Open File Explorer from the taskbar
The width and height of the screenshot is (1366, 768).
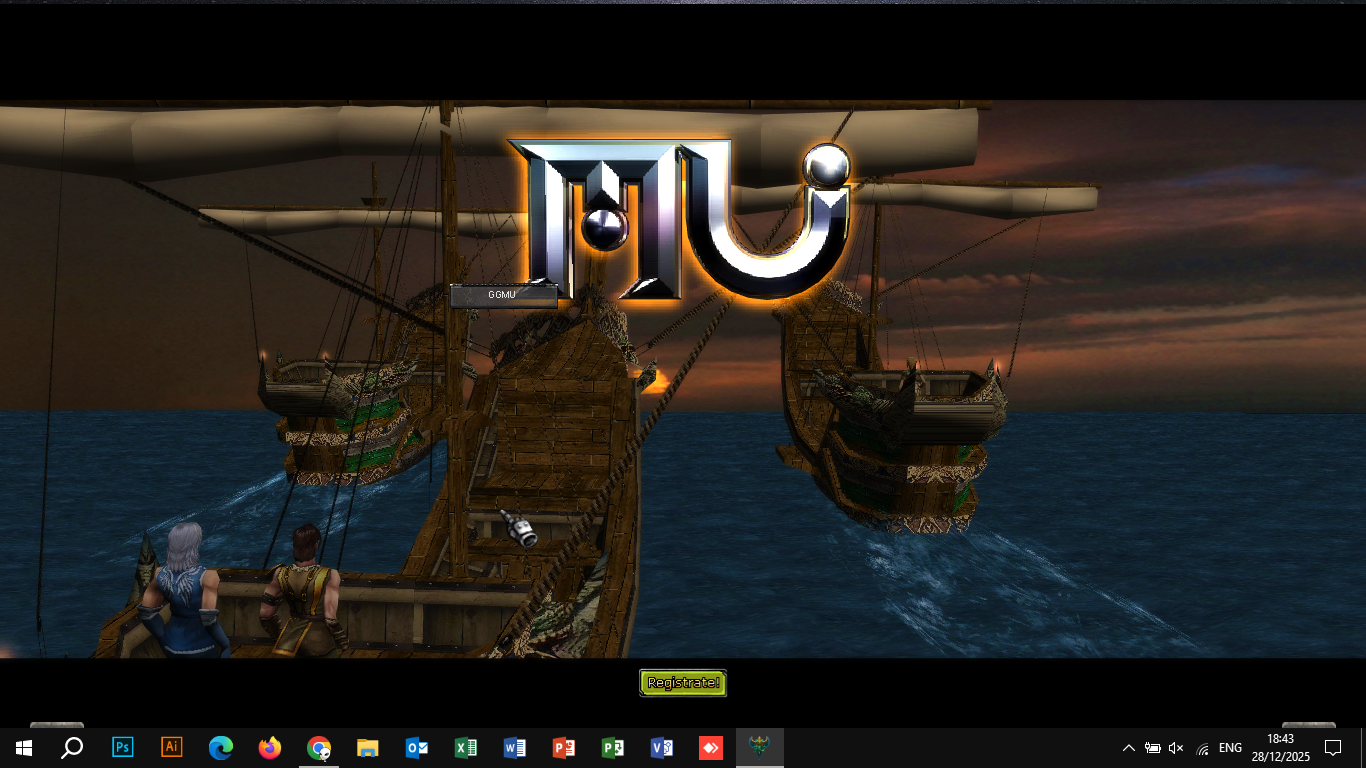click(x=368, y=748)
